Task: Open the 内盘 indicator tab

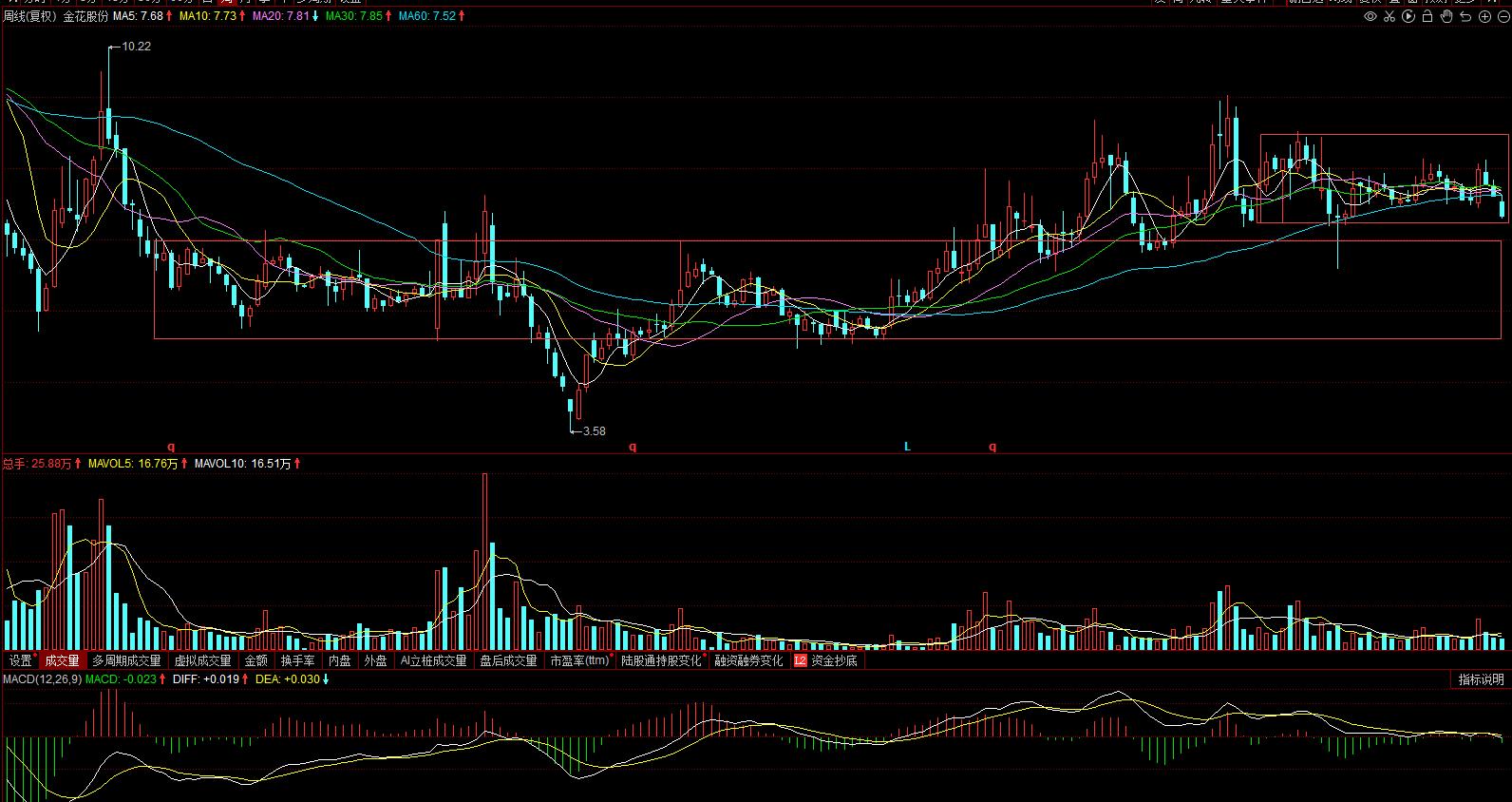Action: [x=339, y=660]
